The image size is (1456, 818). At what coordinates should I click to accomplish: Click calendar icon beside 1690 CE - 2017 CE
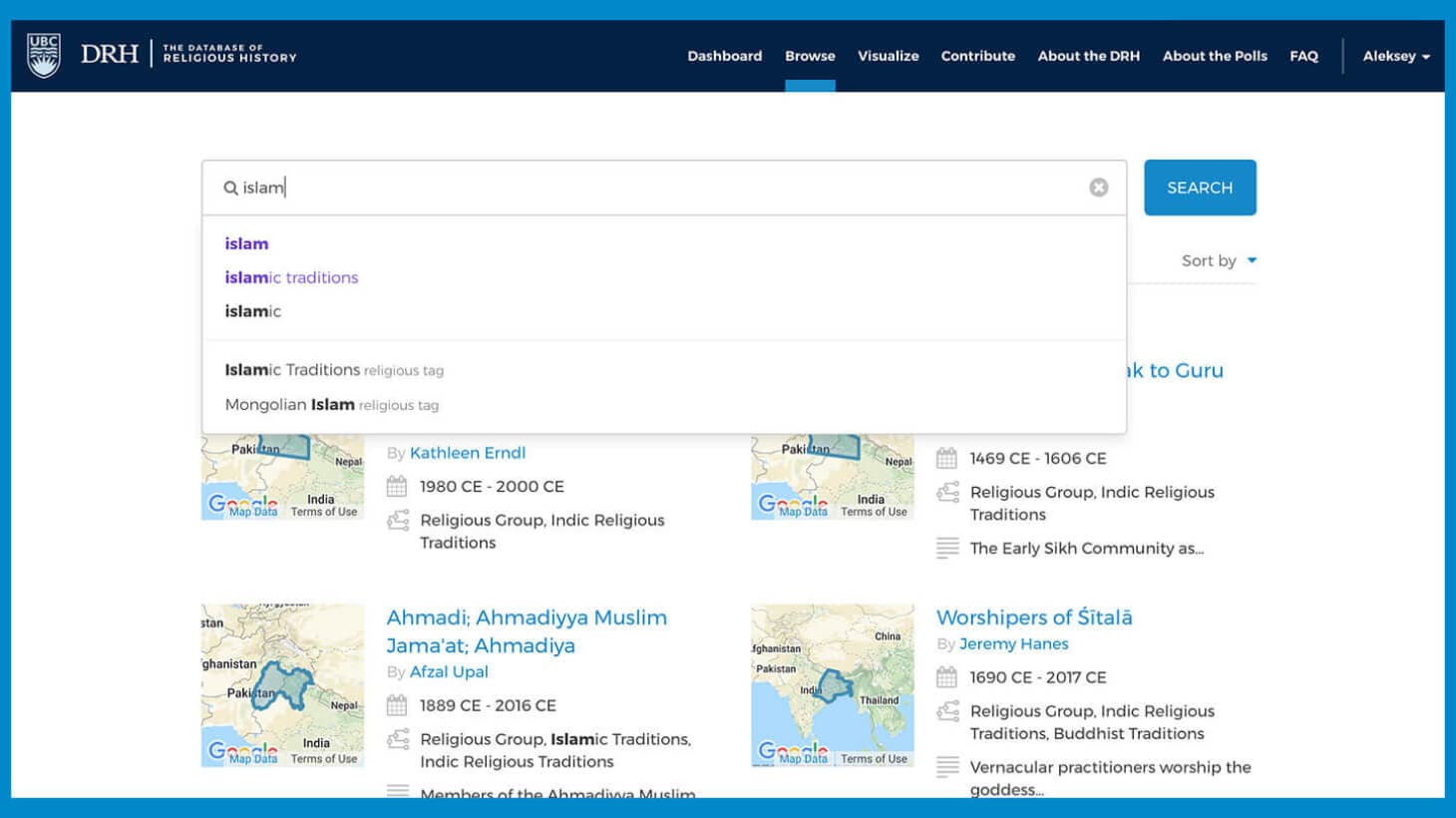tap(946, 677)
